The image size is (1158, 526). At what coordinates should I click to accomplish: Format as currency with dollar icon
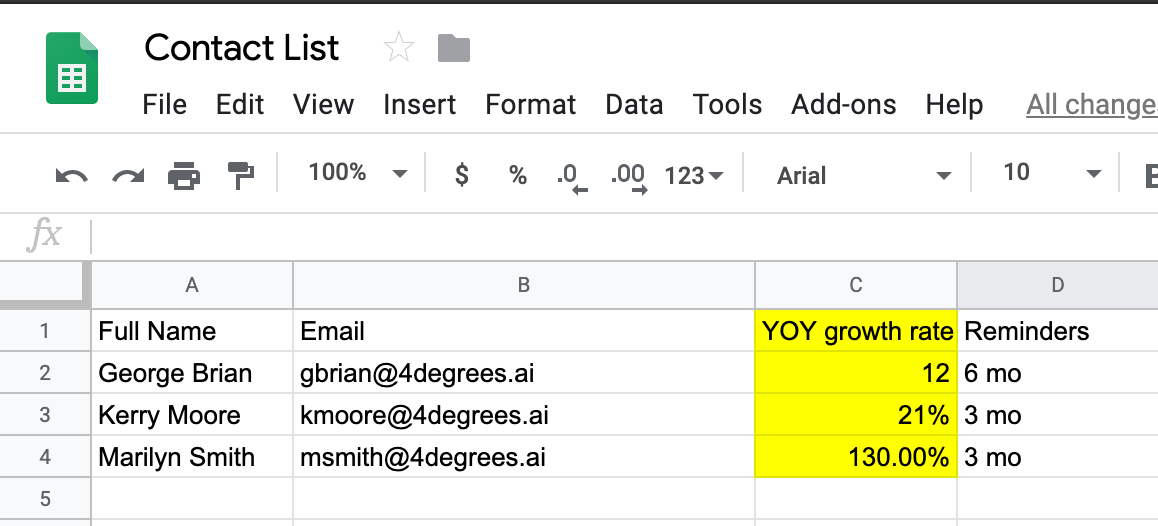click(462, 175)
